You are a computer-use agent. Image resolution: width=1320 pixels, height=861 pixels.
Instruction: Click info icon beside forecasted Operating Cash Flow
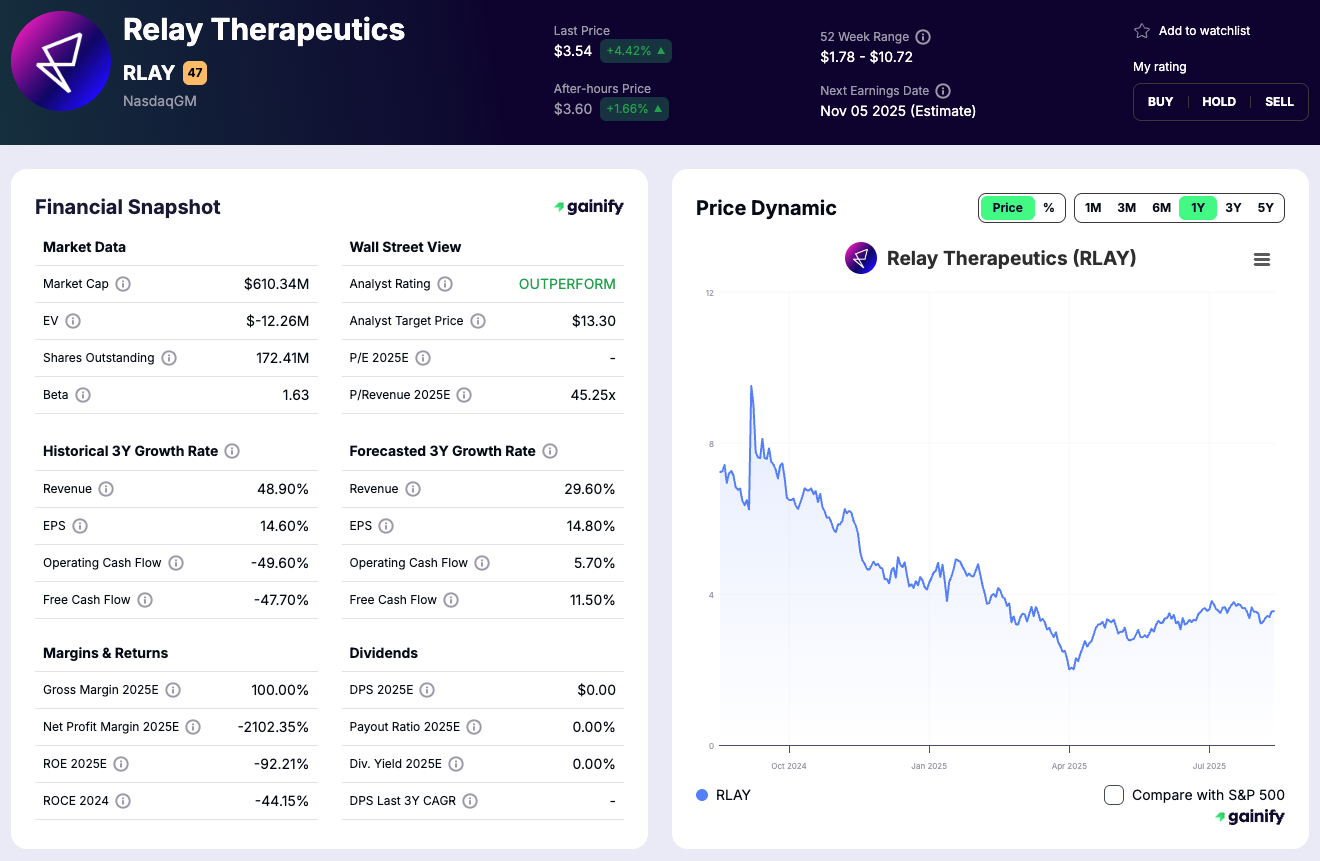(x=482, y=563)
